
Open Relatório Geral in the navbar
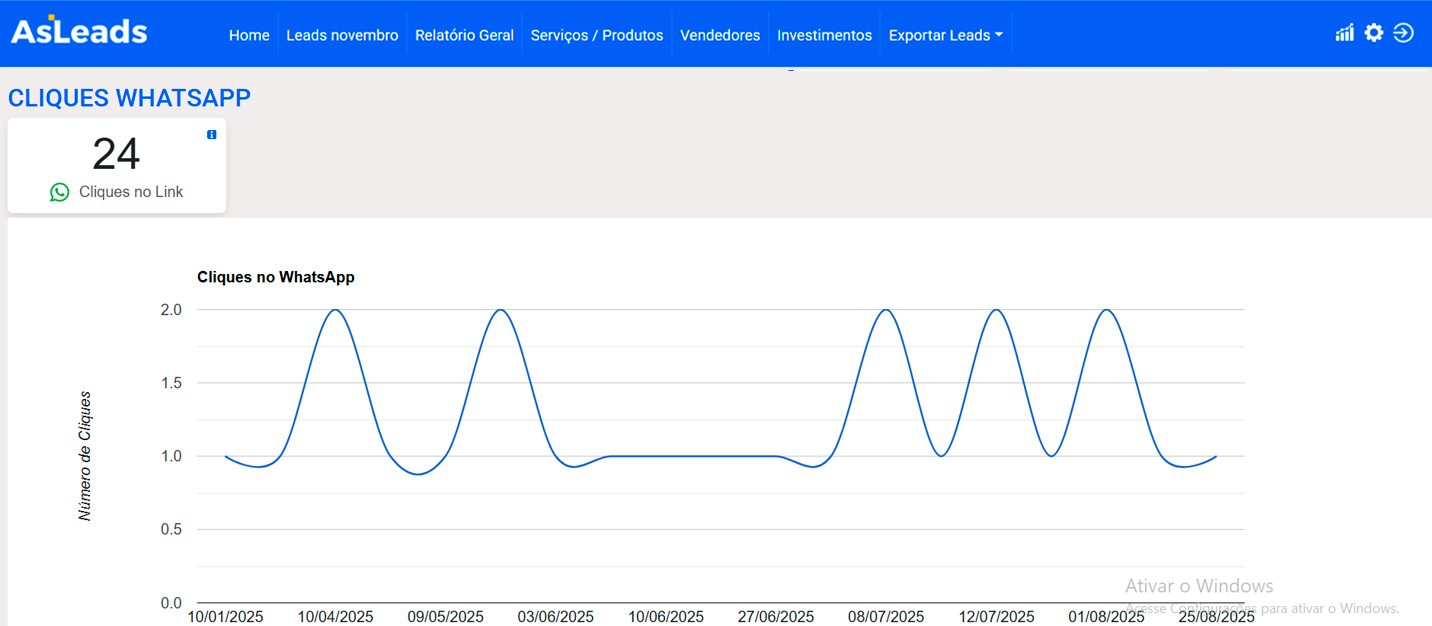(464, 35)
